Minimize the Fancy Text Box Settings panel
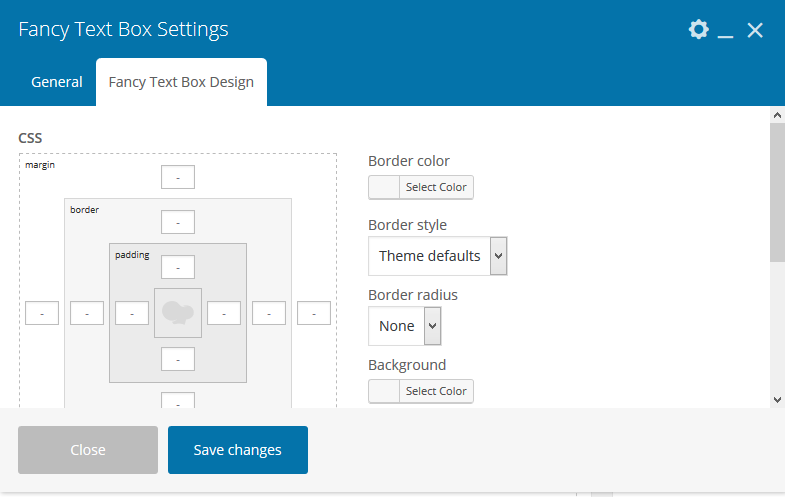The width and height of the screenshot is (785, 497). pos(726,31)
